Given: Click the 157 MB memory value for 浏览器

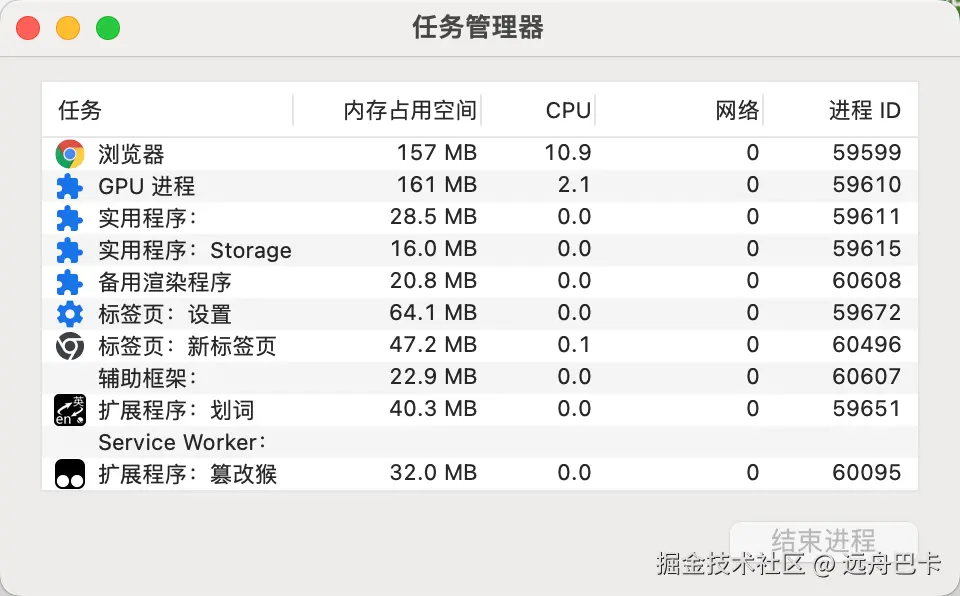Looking at the screenshot, I should click(x=436, y=153).
